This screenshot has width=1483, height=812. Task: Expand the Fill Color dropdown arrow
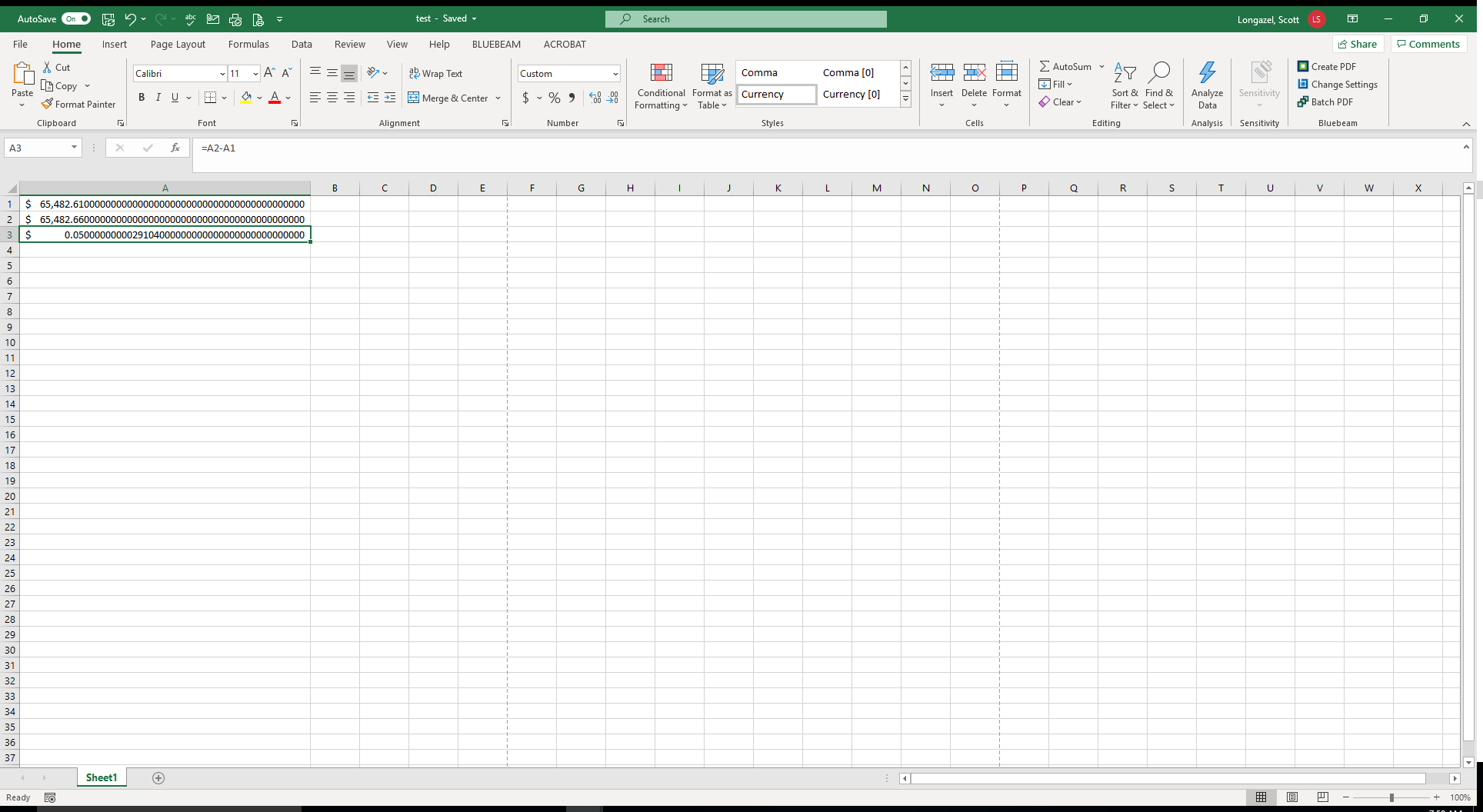pos(260,98)
